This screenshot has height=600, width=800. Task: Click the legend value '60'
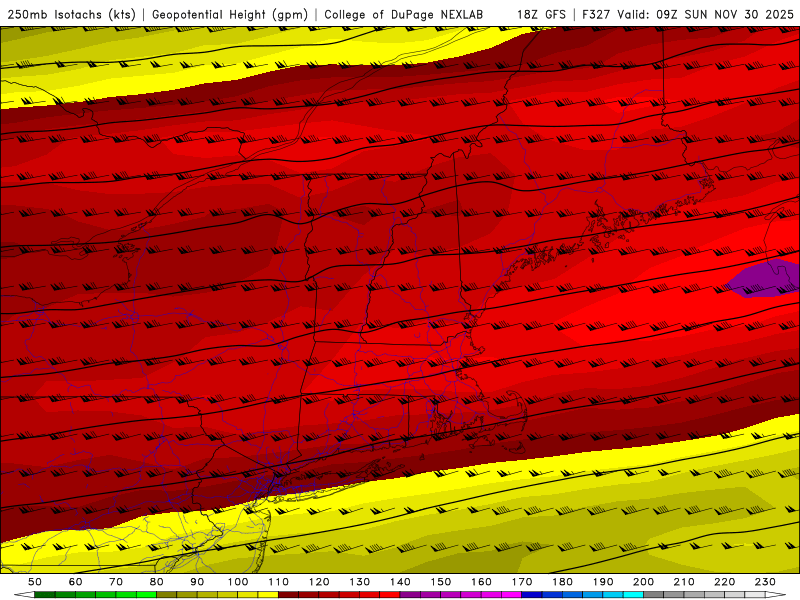tap(76, 582)
